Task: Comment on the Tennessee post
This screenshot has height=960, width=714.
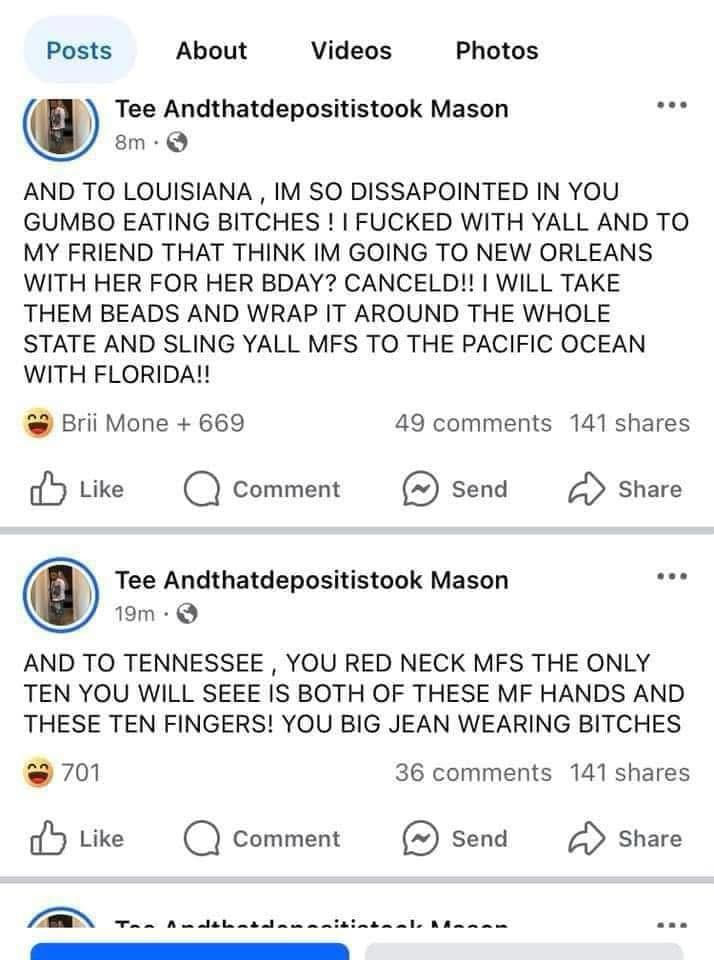Action: coord(262,838)
